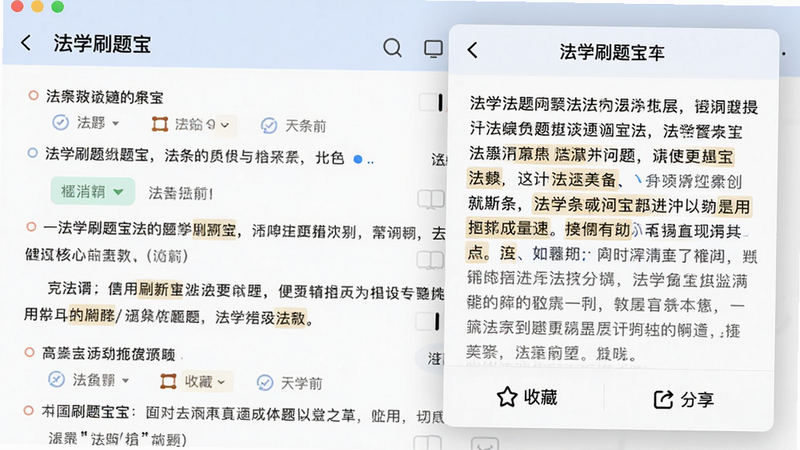This screenshot has width=800, height=450.
Task: Click the open-book icon beside the green button row
Action: click(431, 199)
